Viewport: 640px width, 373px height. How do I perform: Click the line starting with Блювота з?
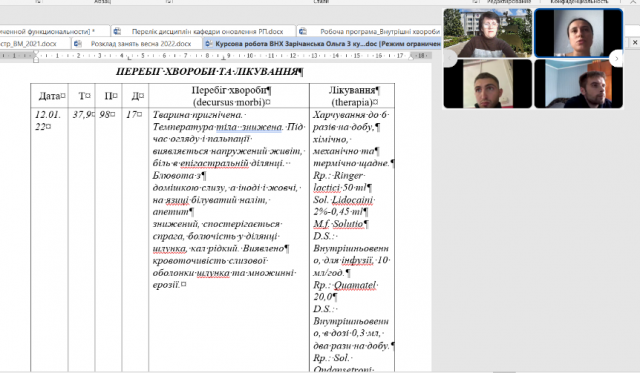pyautogui.click(x=179, y=176)
